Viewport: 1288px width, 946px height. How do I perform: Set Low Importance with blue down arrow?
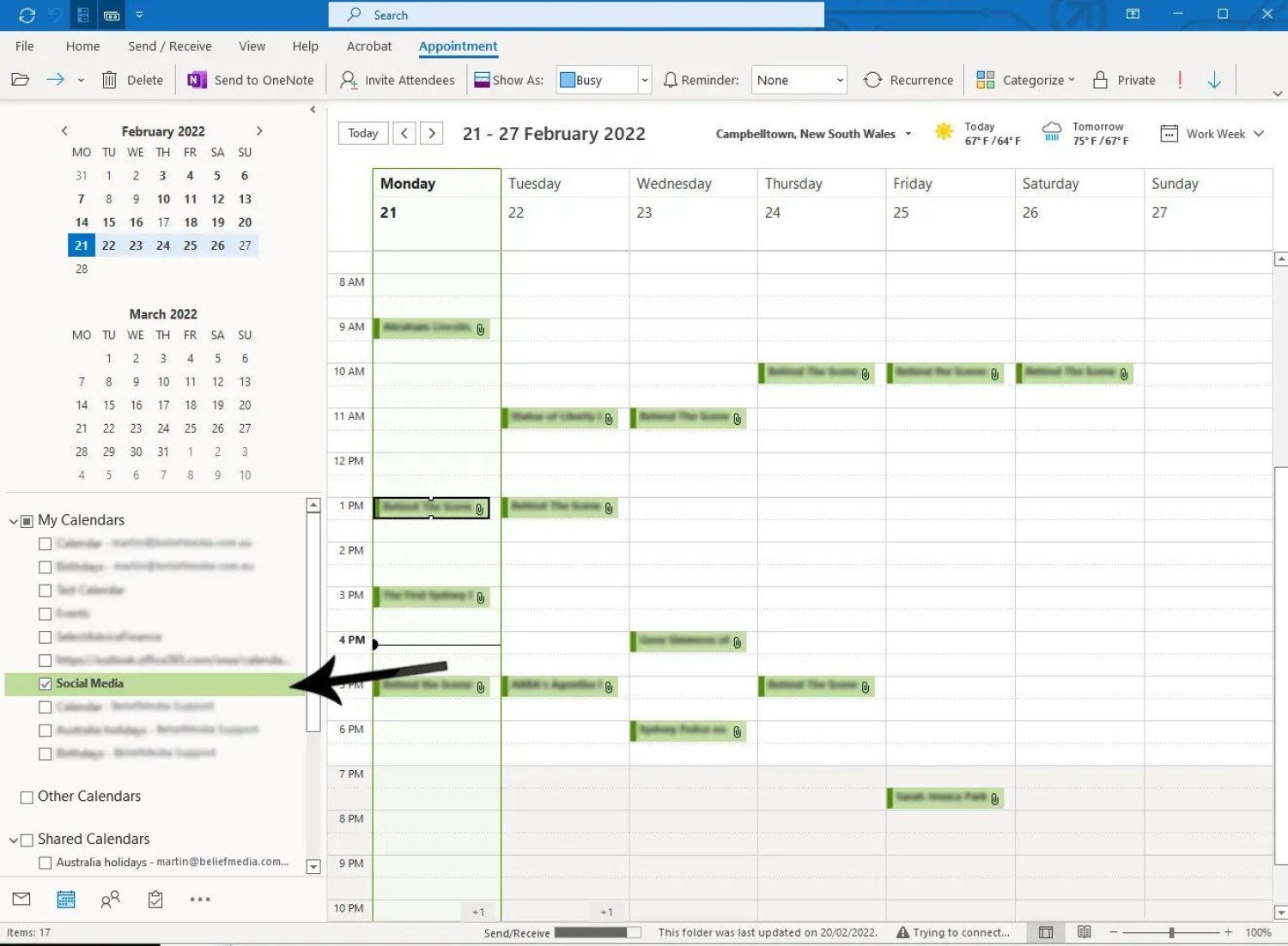point(1214,80)
